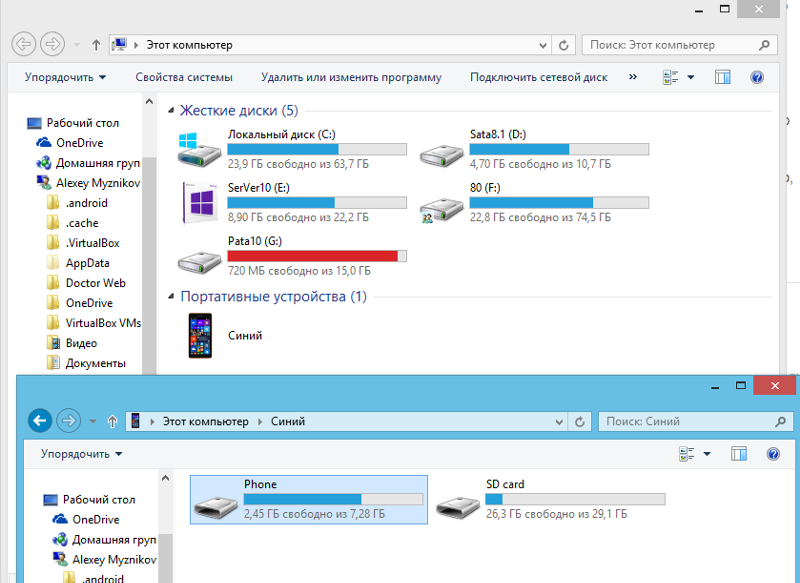Click Up arrow in Этот компьютер window
This screenshot has width=800, height=583.
click(96, 45)
